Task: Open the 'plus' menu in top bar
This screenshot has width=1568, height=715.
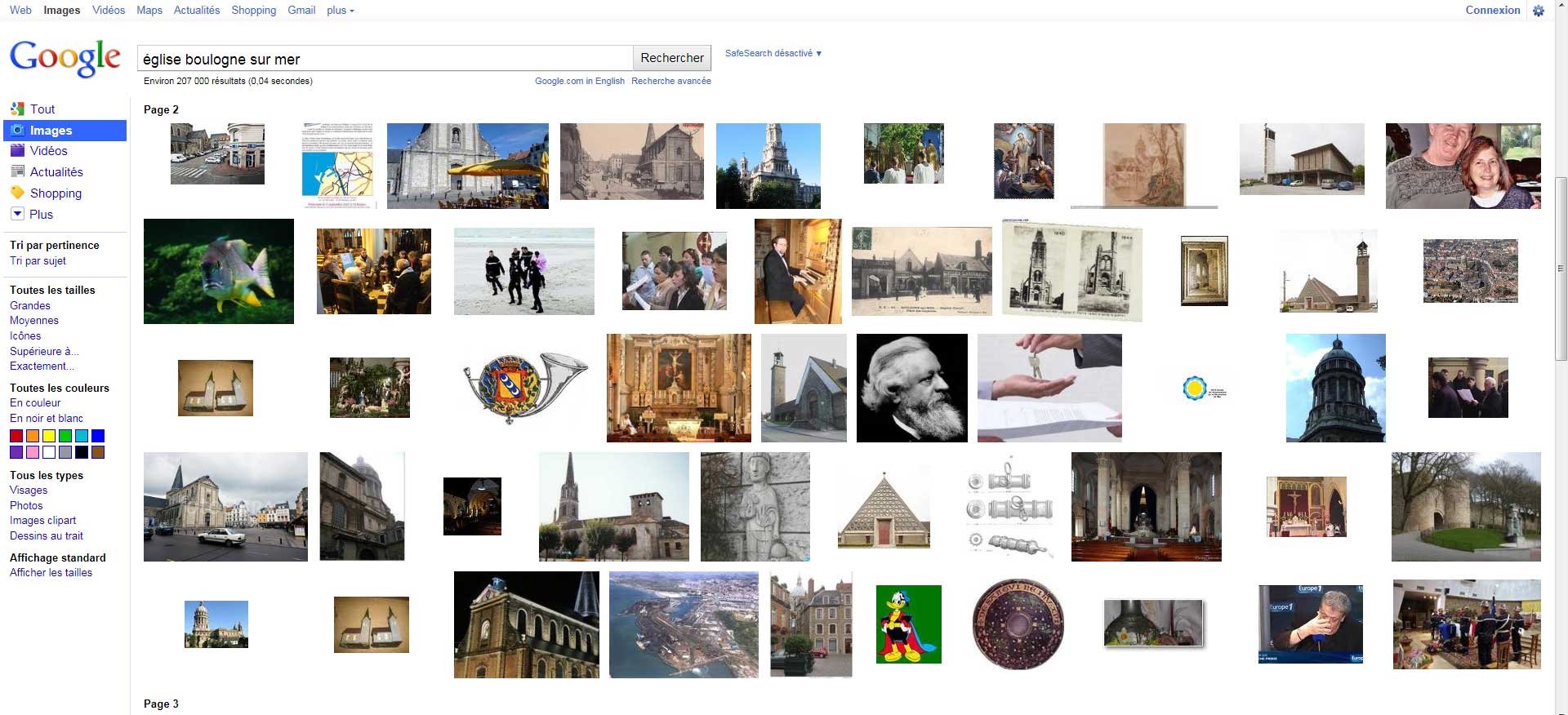Action: 340,11
